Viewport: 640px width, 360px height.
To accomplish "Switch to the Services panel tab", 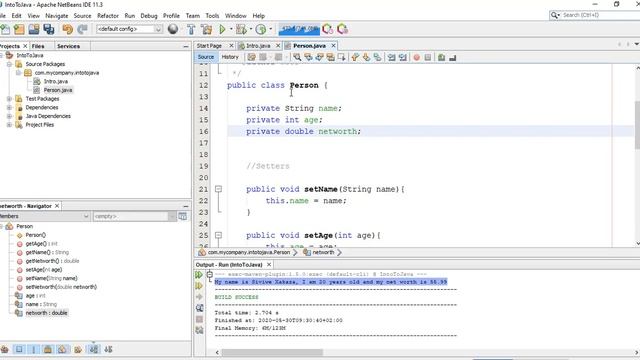I will click(x=69, y=46).
